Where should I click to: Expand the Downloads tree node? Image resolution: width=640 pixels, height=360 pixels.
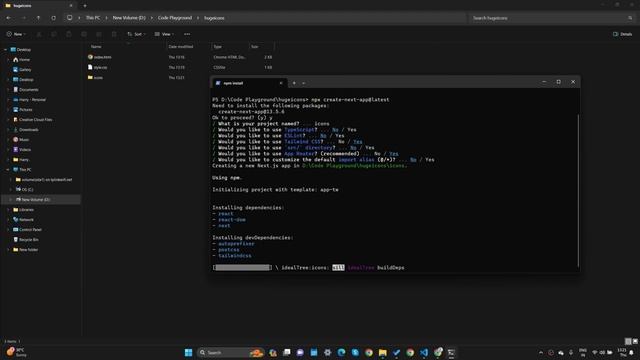click(8, 130)
